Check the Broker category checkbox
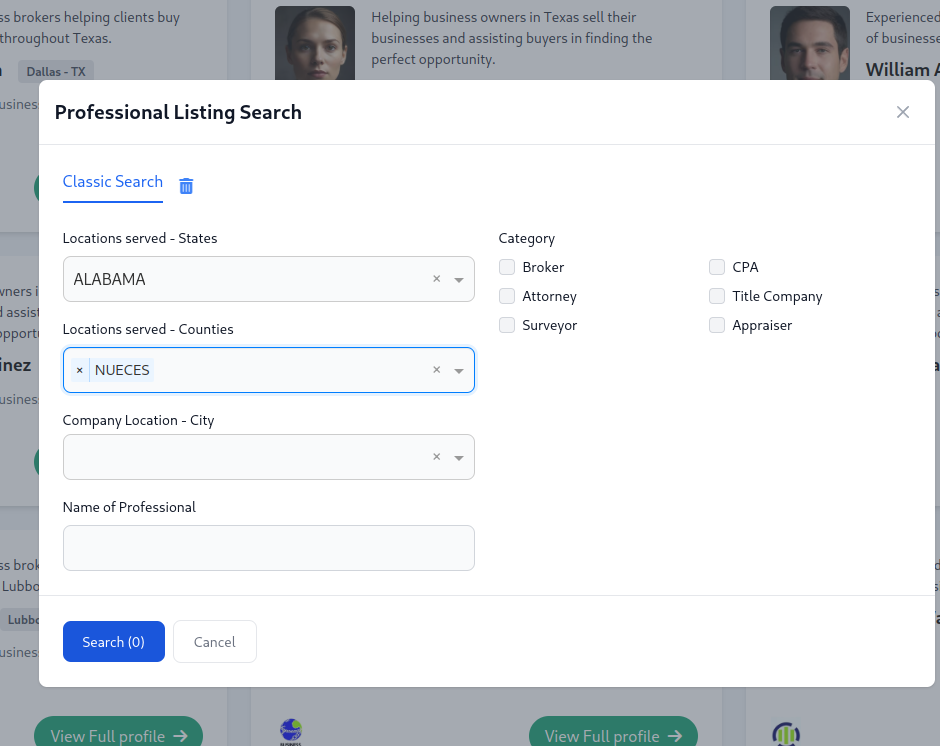 [507, 267]
